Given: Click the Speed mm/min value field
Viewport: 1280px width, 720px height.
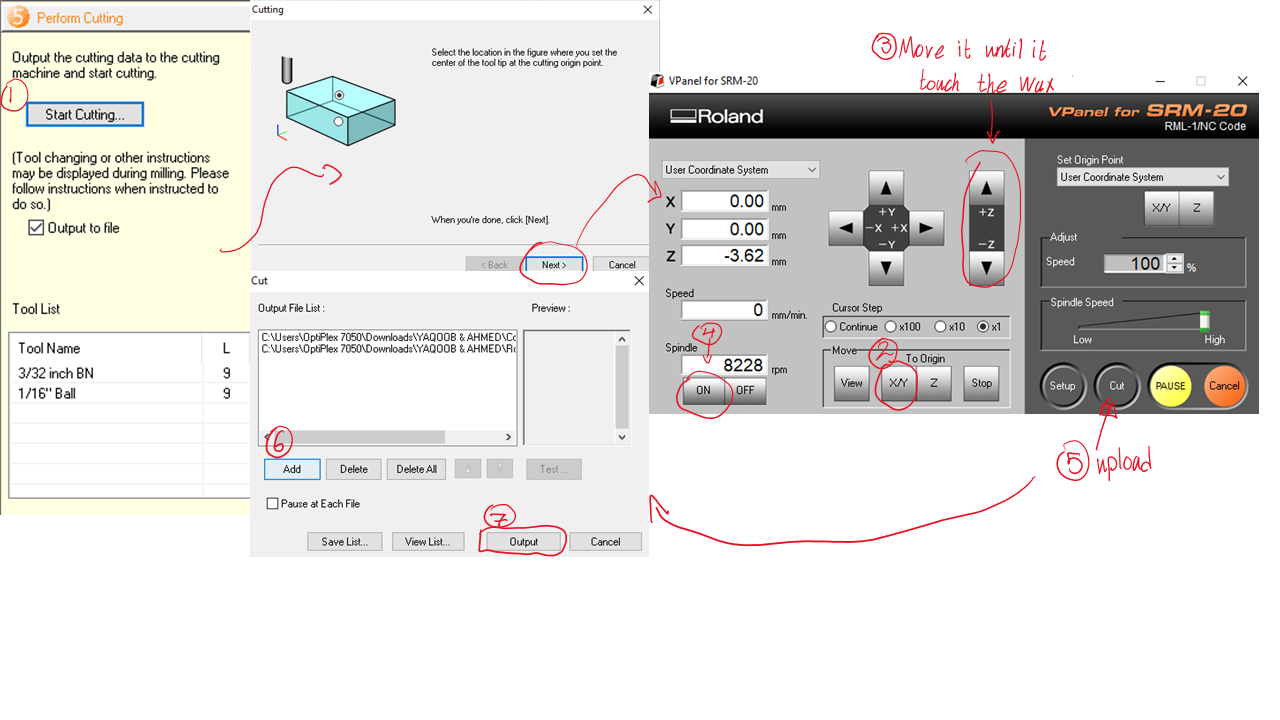Looking at the screenshot, I should click(724, 310).
